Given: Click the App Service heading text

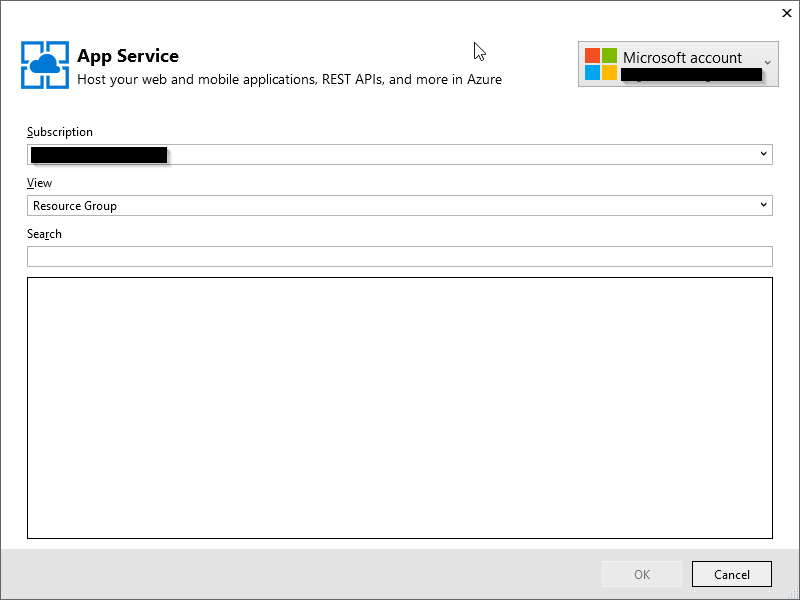Looking at the screenshot, I should (x=128, y=56).
